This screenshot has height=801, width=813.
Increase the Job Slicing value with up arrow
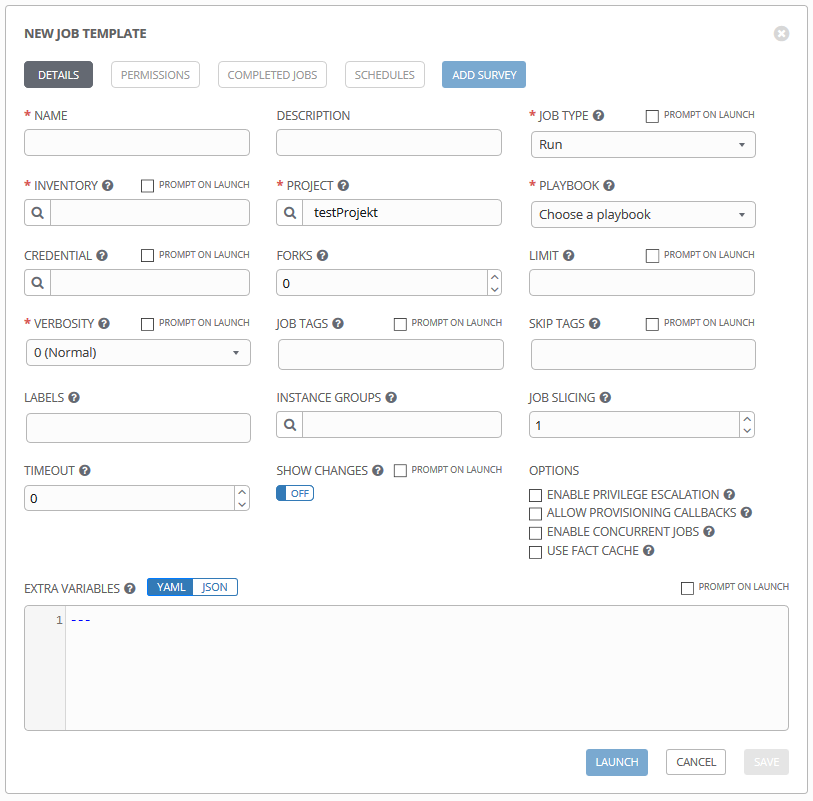(747, 419)
